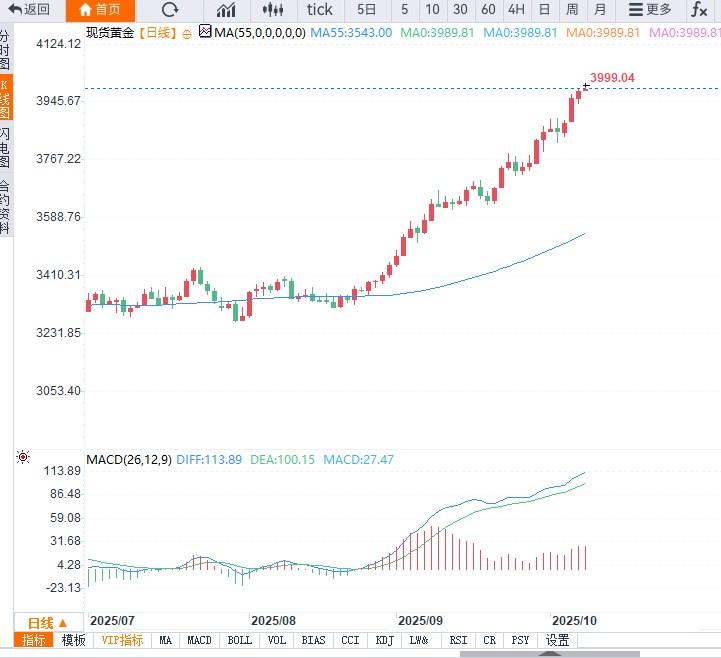Switch to 闪电图 side tab
Image resolution: width=721 pixels, height=658 pixels.
6,147
